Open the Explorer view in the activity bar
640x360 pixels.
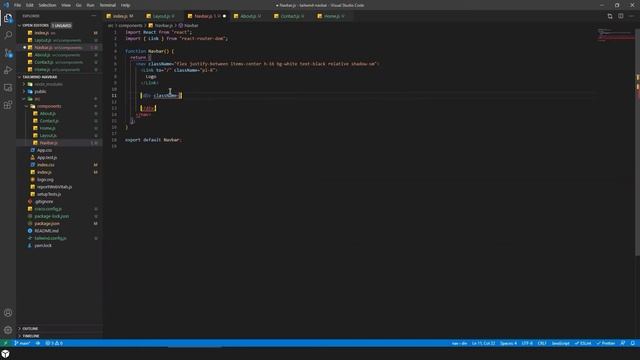click(x=8, y=18)
